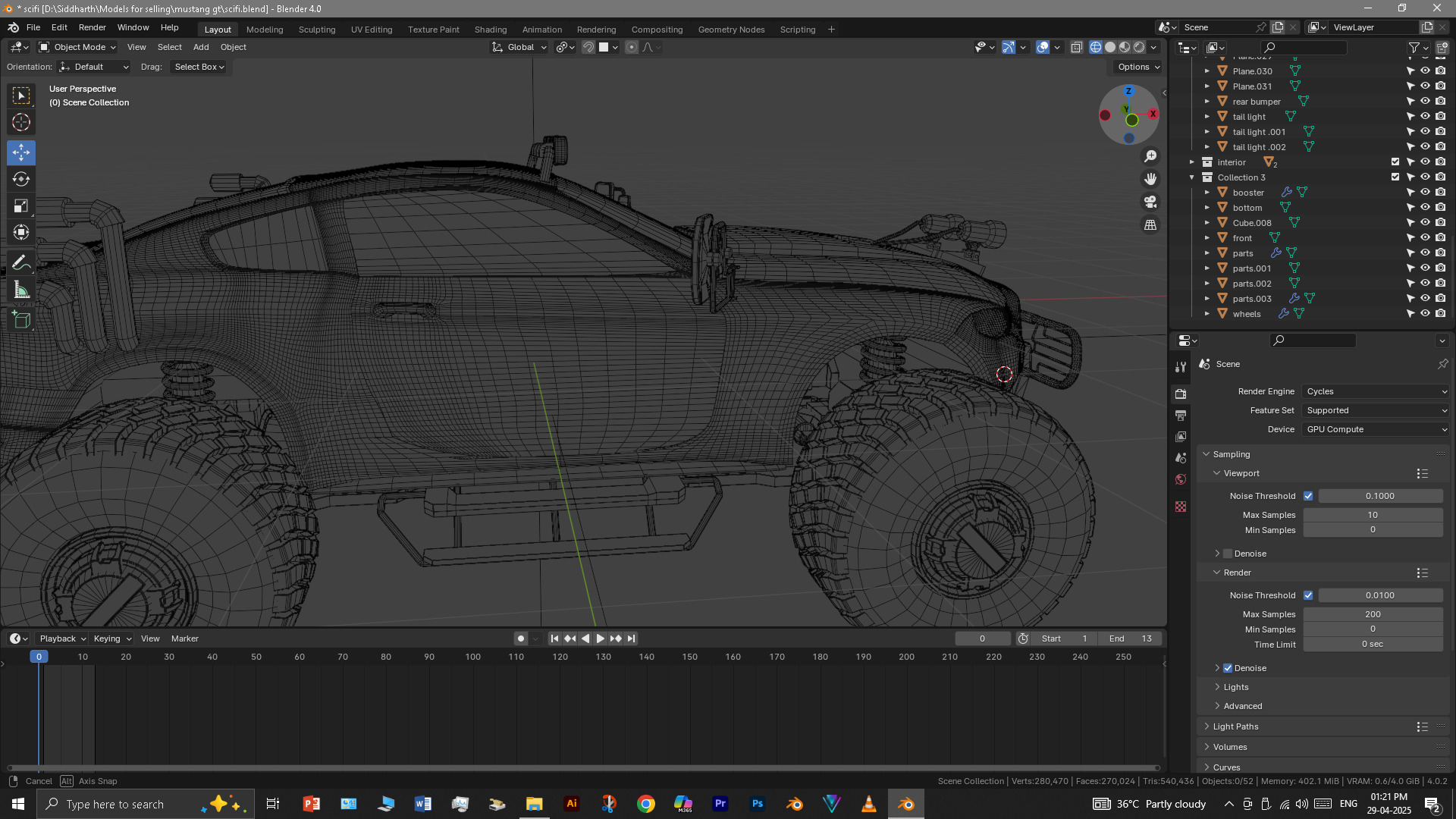Play the animation forward
This screenshot has height=819, width=1456.
pos(601,639)
